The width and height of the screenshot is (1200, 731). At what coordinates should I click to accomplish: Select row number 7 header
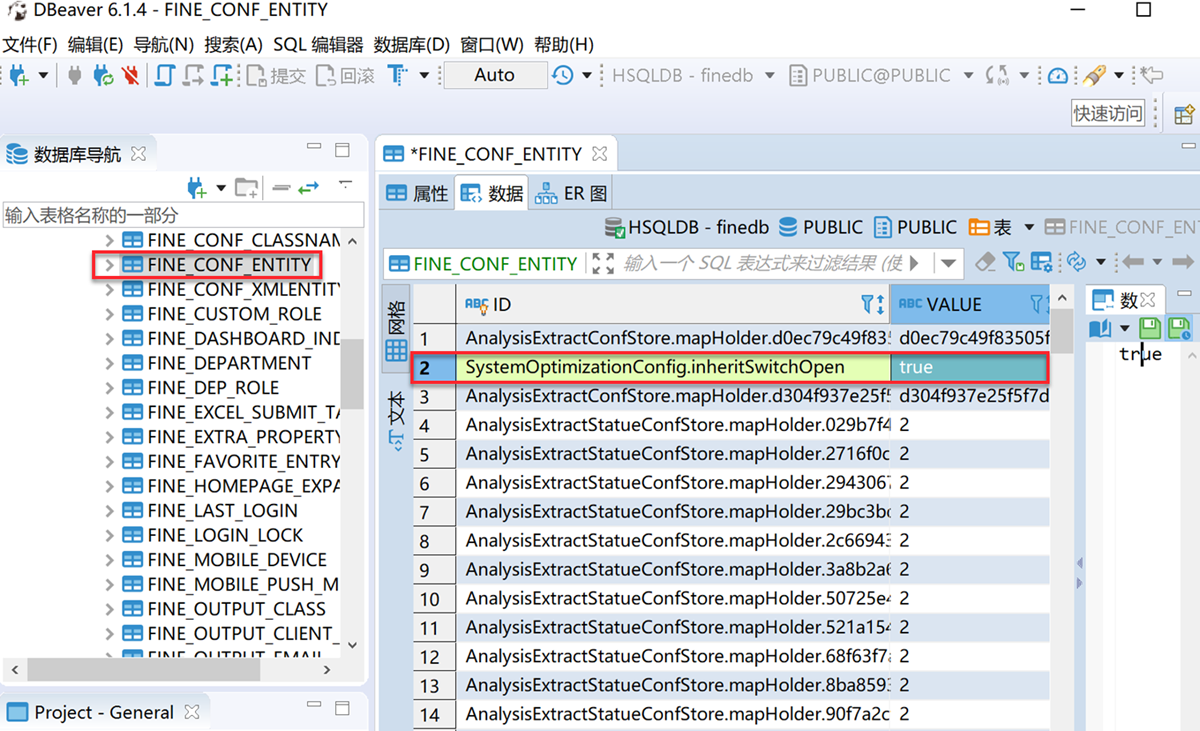(435, 512)
